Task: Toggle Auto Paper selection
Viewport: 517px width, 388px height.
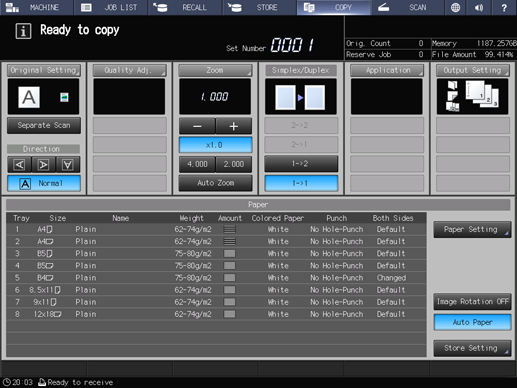Action: click(x=472, y=322)
